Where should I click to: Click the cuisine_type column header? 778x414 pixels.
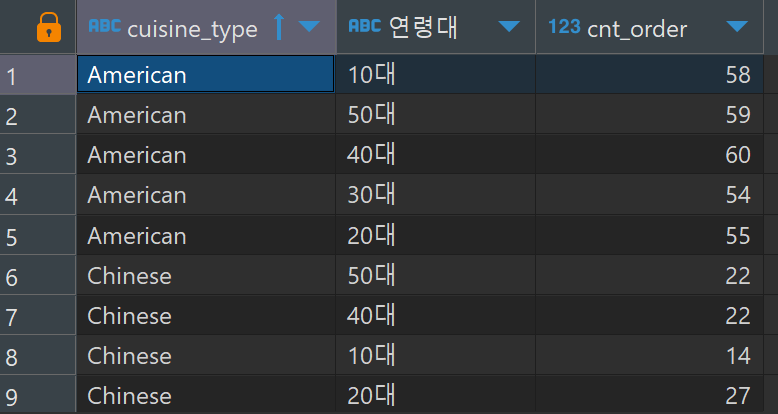[x=206, y=27]
